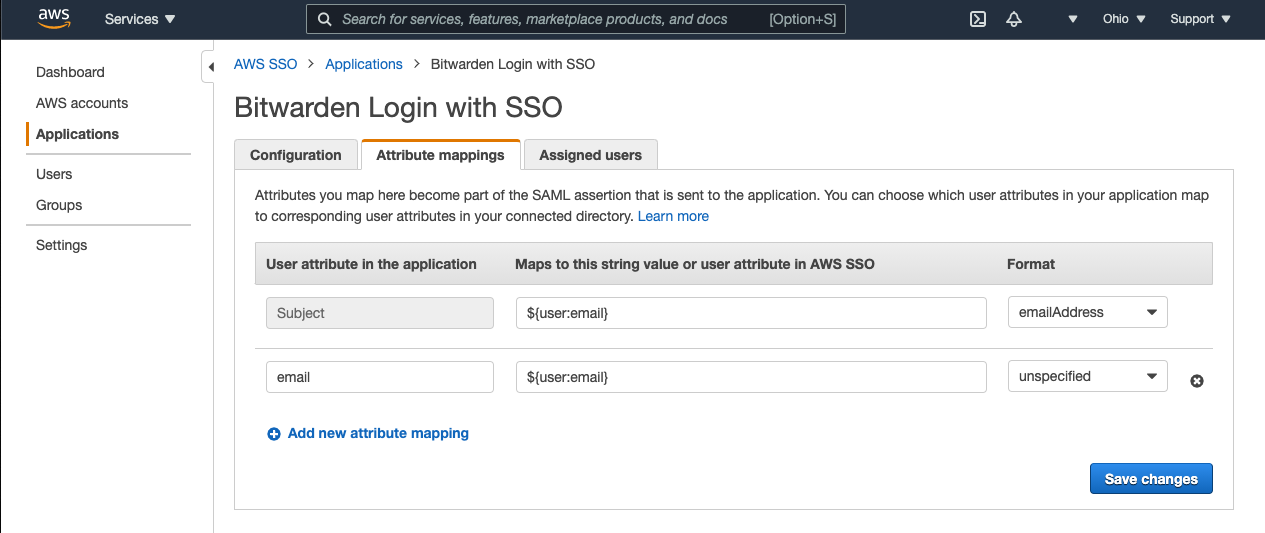Screen dimensions: 1265x533
Task: Click the Format column header
Action: coord(1031,264)
